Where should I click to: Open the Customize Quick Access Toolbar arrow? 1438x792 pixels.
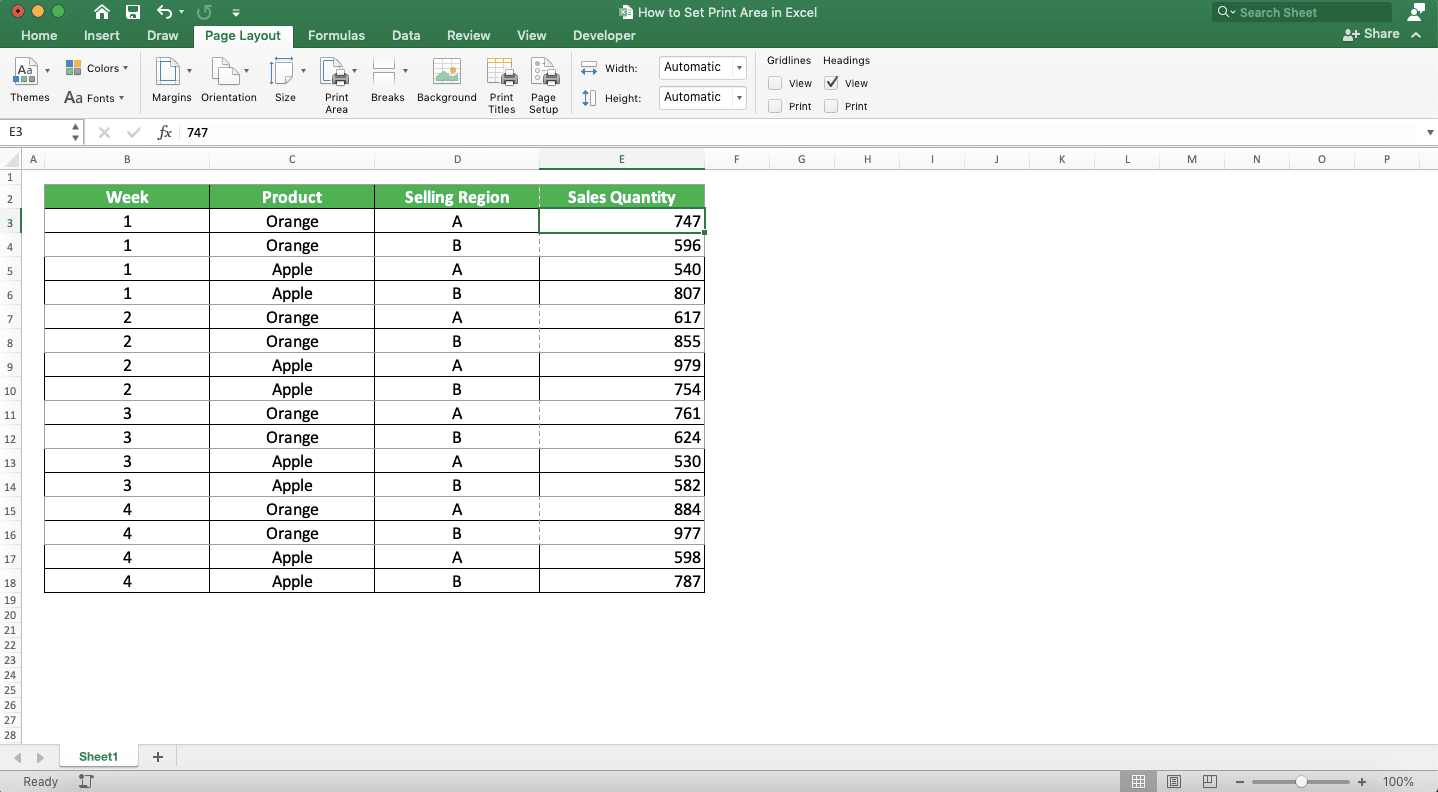[235, 13]
